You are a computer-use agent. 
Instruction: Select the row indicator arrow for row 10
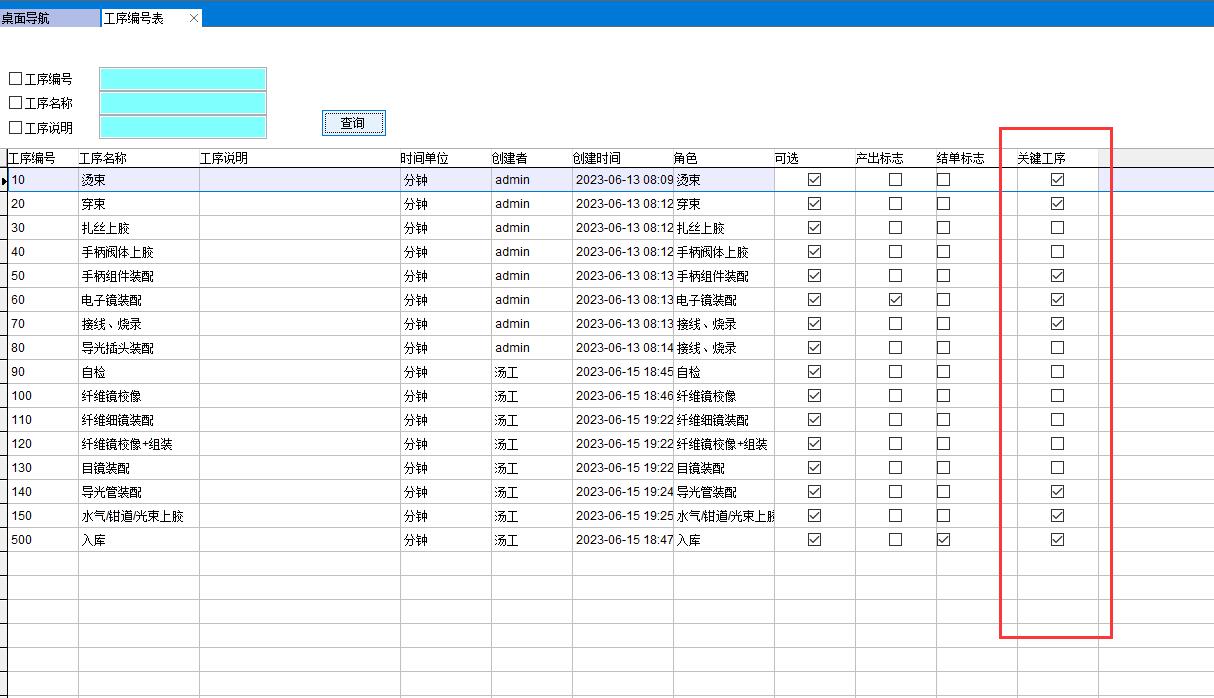point(4,181)
